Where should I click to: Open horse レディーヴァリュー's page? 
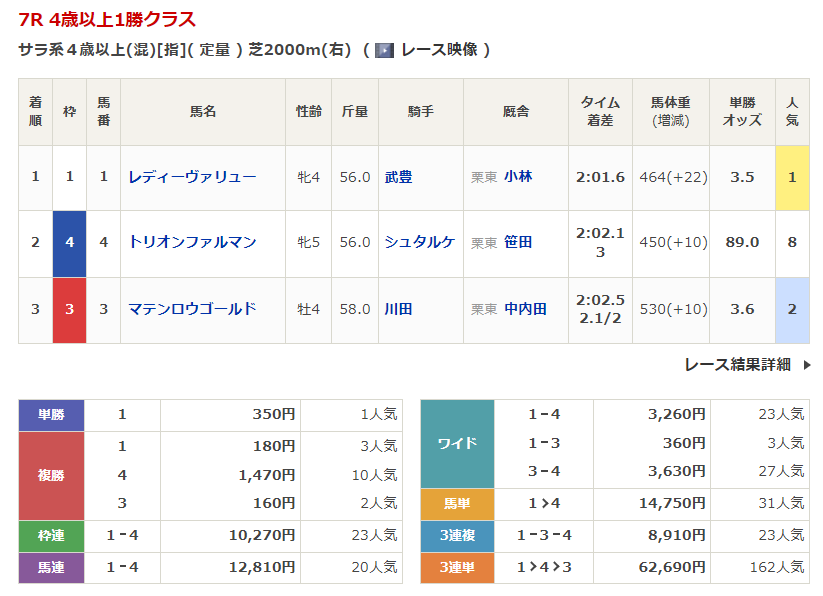[x=192, y=177]
